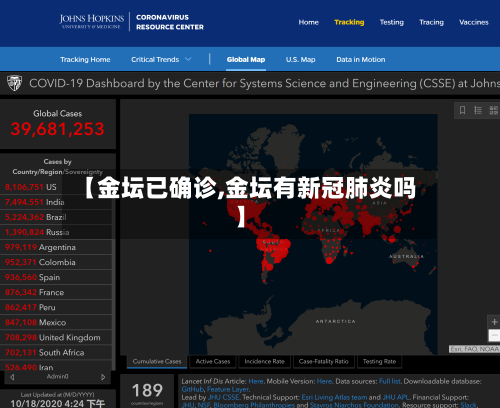Open the Vaccines menu item
The width and height of the screenshot is (500, 408).
click(x=474, y=22)
